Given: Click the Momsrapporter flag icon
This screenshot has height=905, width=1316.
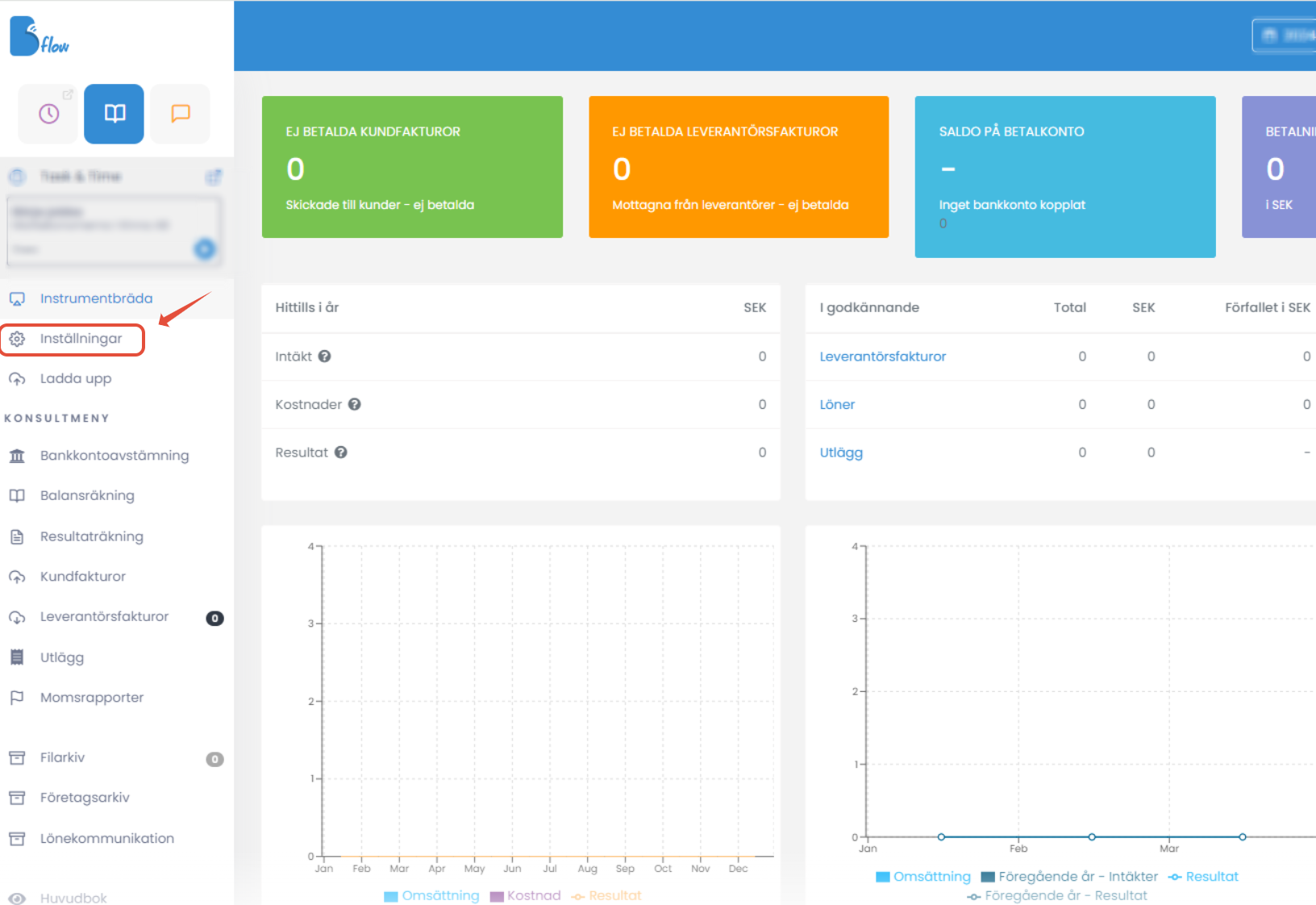Looking at the screenshot, I should [x=17, y=698].
